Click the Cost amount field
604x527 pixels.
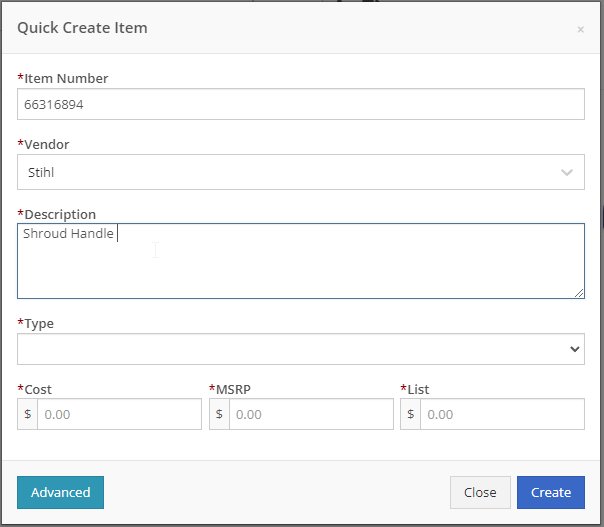tap(119, 414)
